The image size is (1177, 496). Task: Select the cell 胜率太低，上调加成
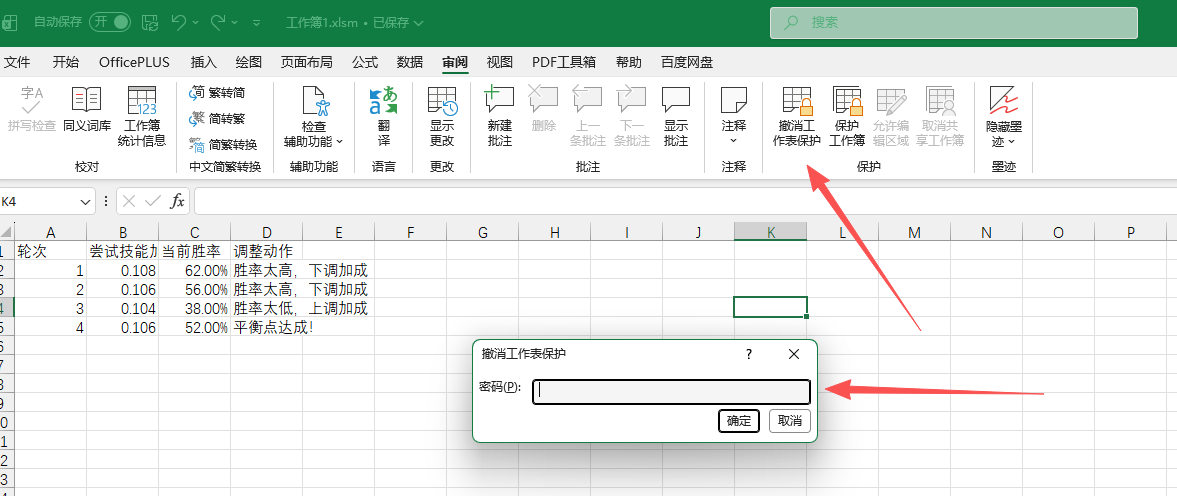coord(266,308)
